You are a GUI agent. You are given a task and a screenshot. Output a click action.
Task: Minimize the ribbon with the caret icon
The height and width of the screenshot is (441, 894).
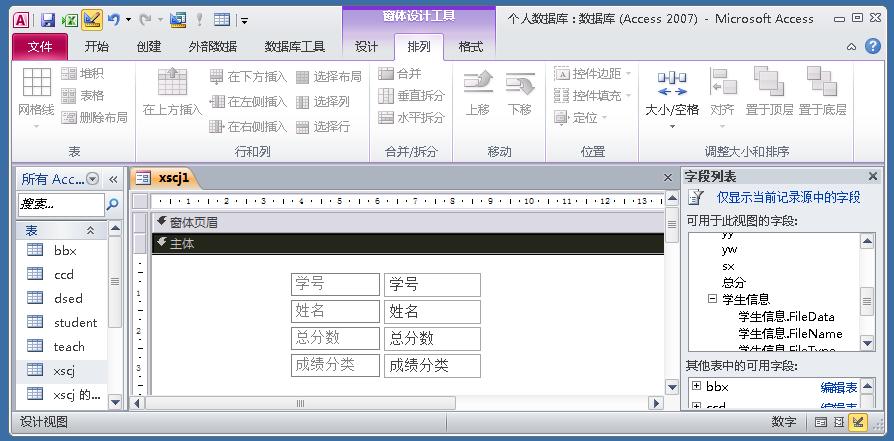(x=851, y=47)
